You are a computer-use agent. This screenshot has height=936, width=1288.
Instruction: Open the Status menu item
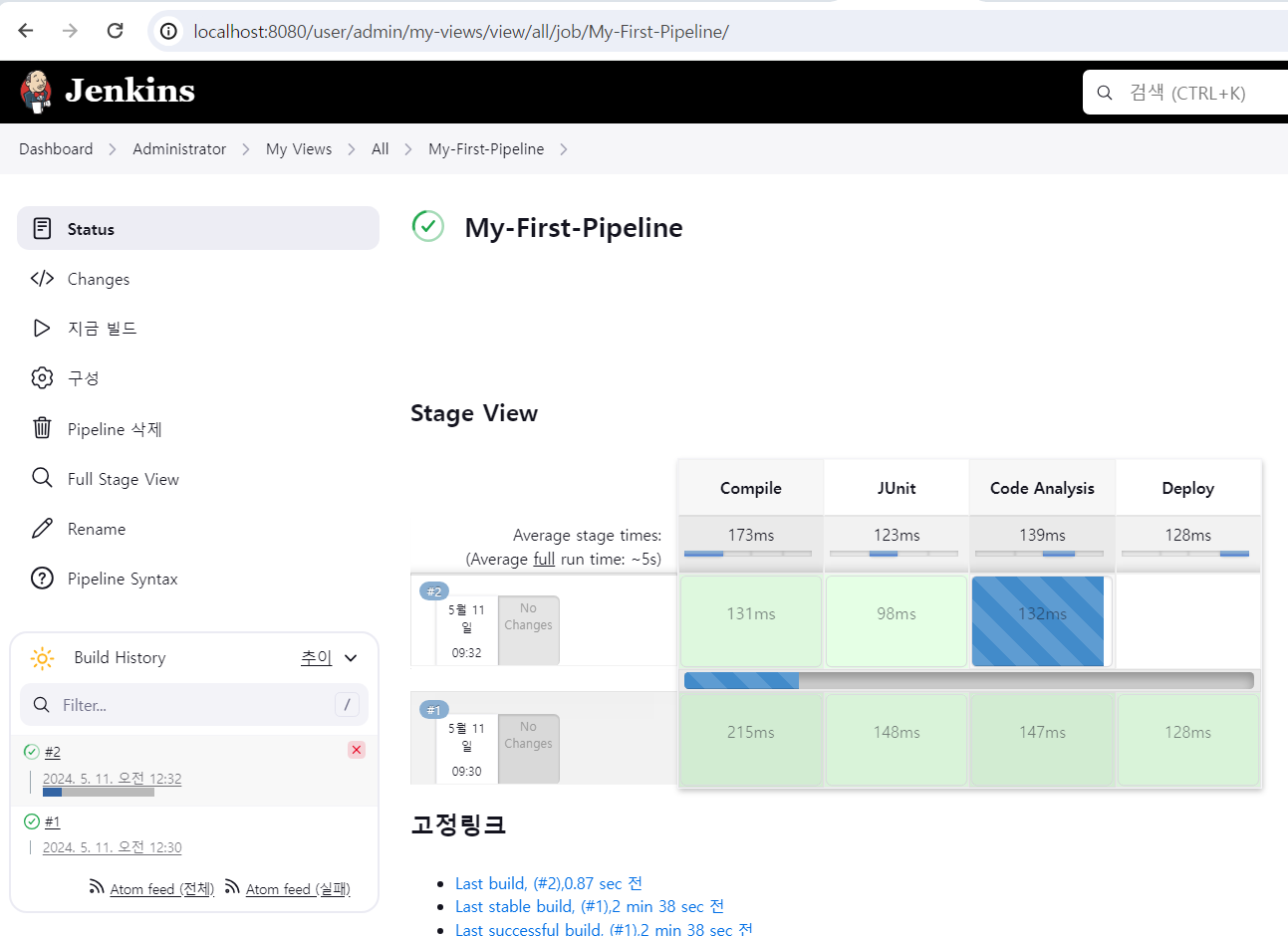pyautogui.click(x=198, y=228)
